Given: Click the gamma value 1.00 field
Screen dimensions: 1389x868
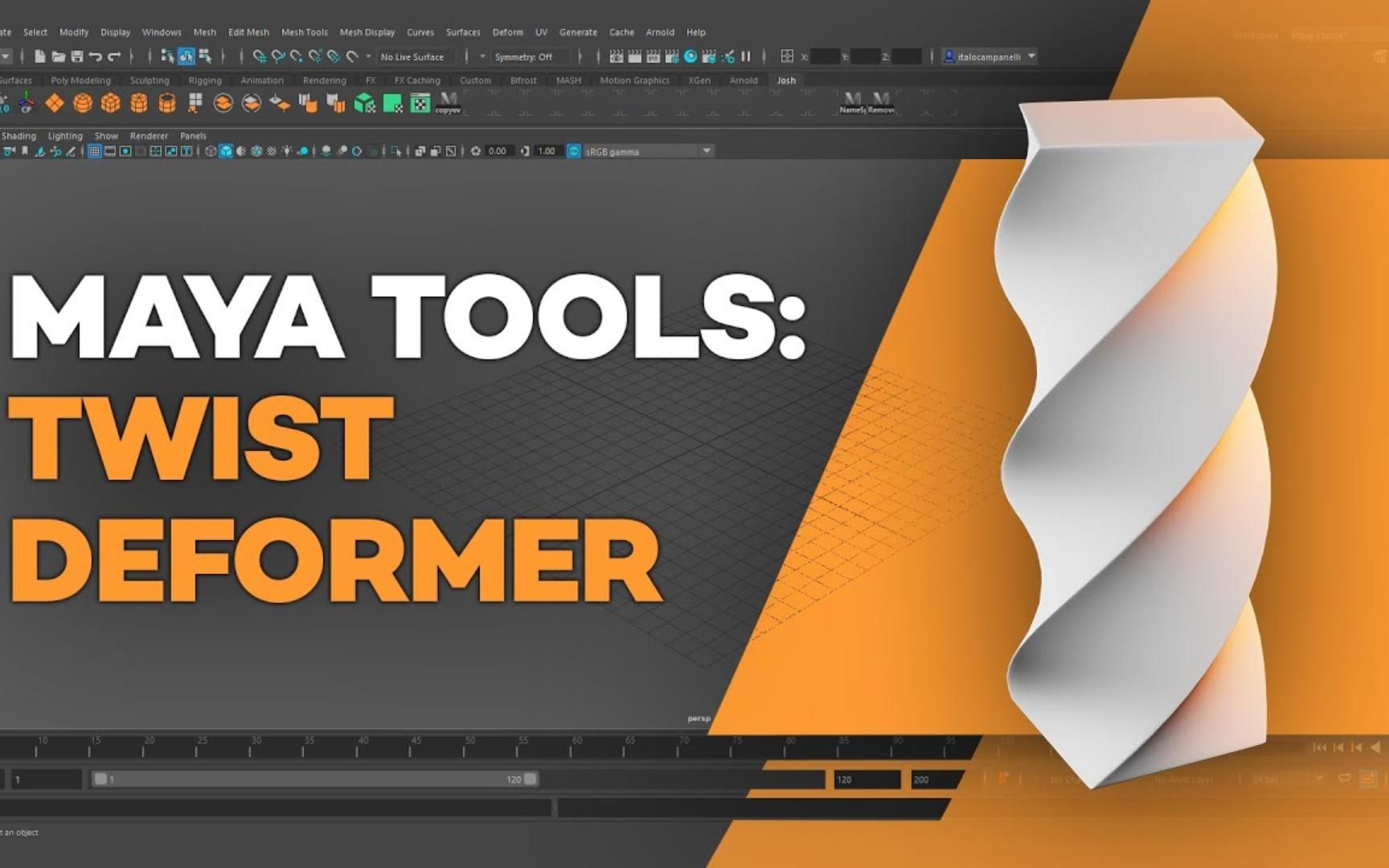Looking at the screenshot, I should [547, 151].
